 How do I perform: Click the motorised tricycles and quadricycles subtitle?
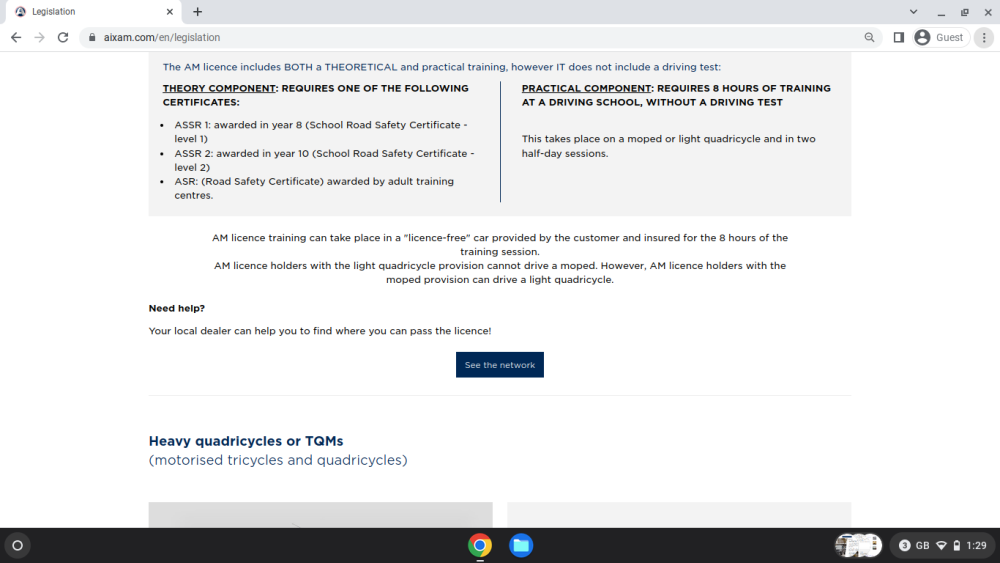pos(278,460)
